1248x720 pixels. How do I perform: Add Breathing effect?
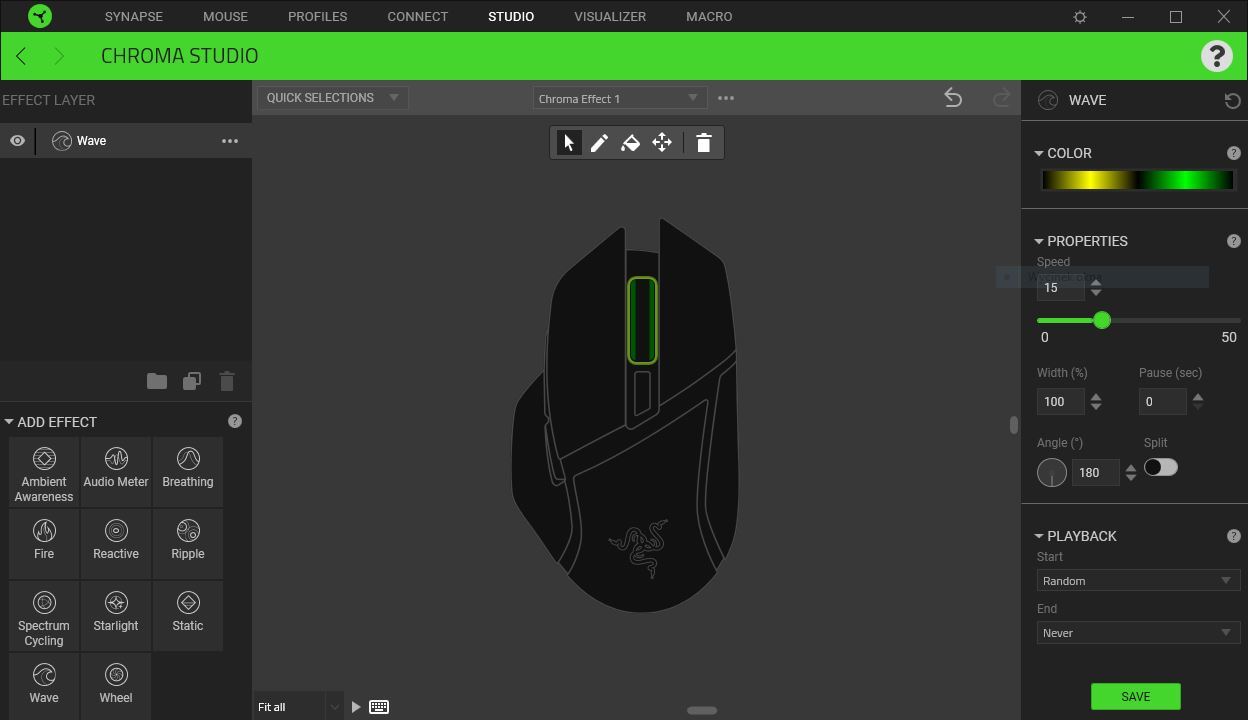pyautogui.click(x=188, y=472)
